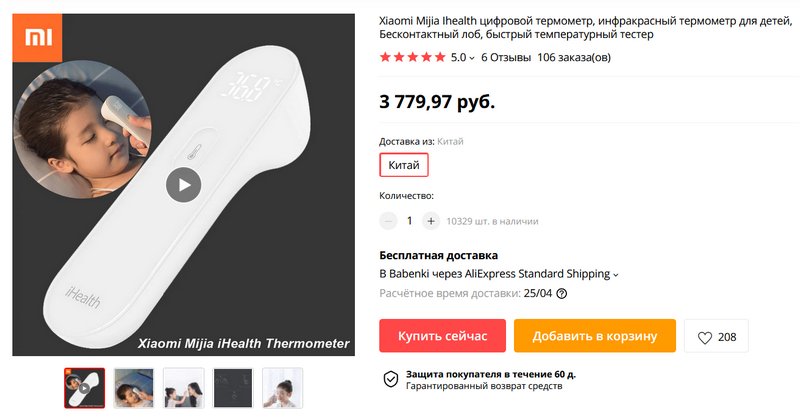Screen dimensions: 800x413
Task: Click the orange Mi logo
Action: coord(37,38)
